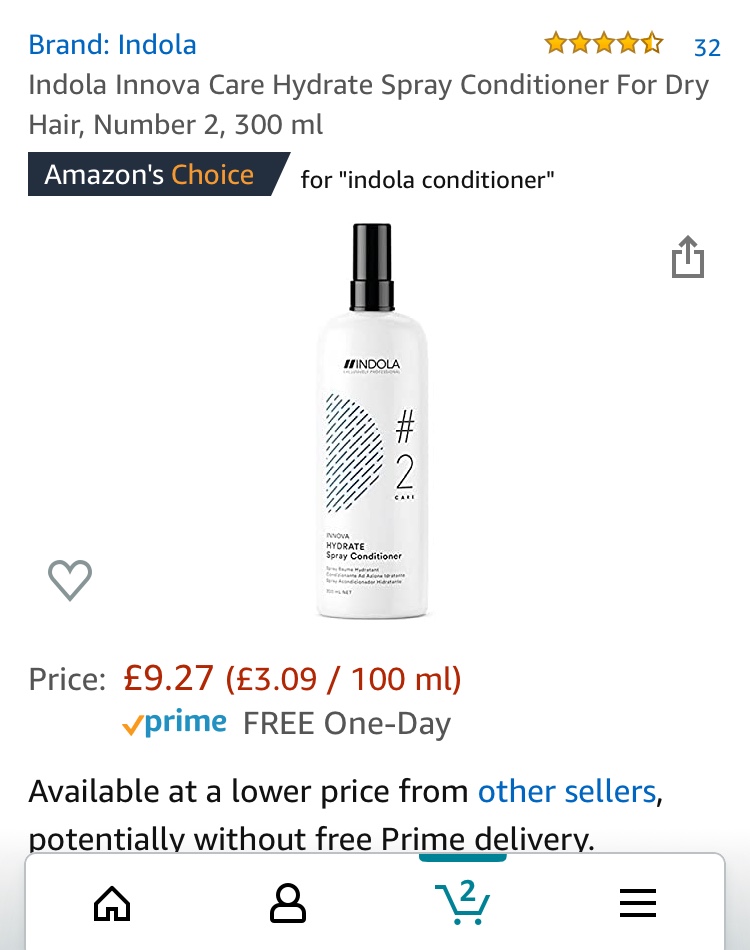The width and height of the screenshot is (750, 950).
Task: Click the Indola Innova Care product title
Action: [368, 105]
